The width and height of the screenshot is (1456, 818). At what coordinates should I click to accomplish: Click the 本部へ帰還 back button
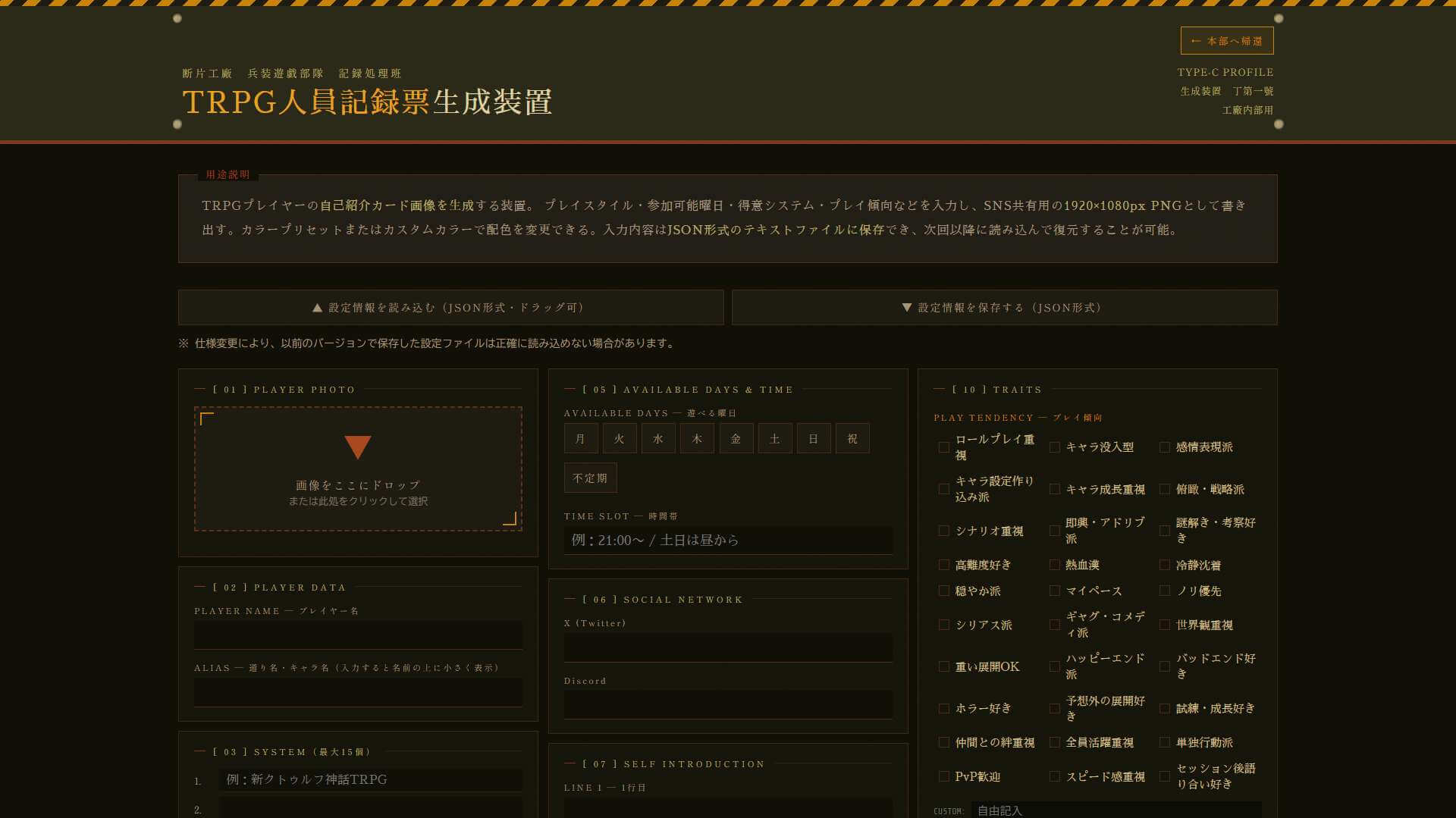pyautogui.click(x=1226, y=41)
